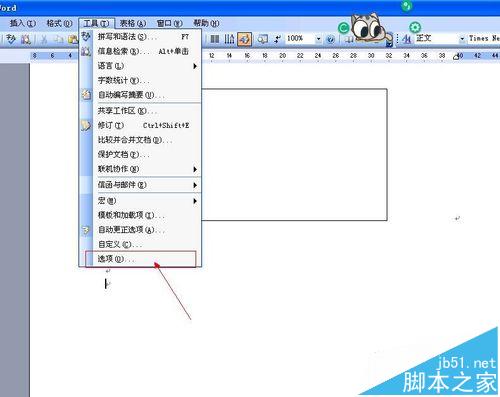
Task: Click the right indent marker on ruler
Action: coord(457,57)
